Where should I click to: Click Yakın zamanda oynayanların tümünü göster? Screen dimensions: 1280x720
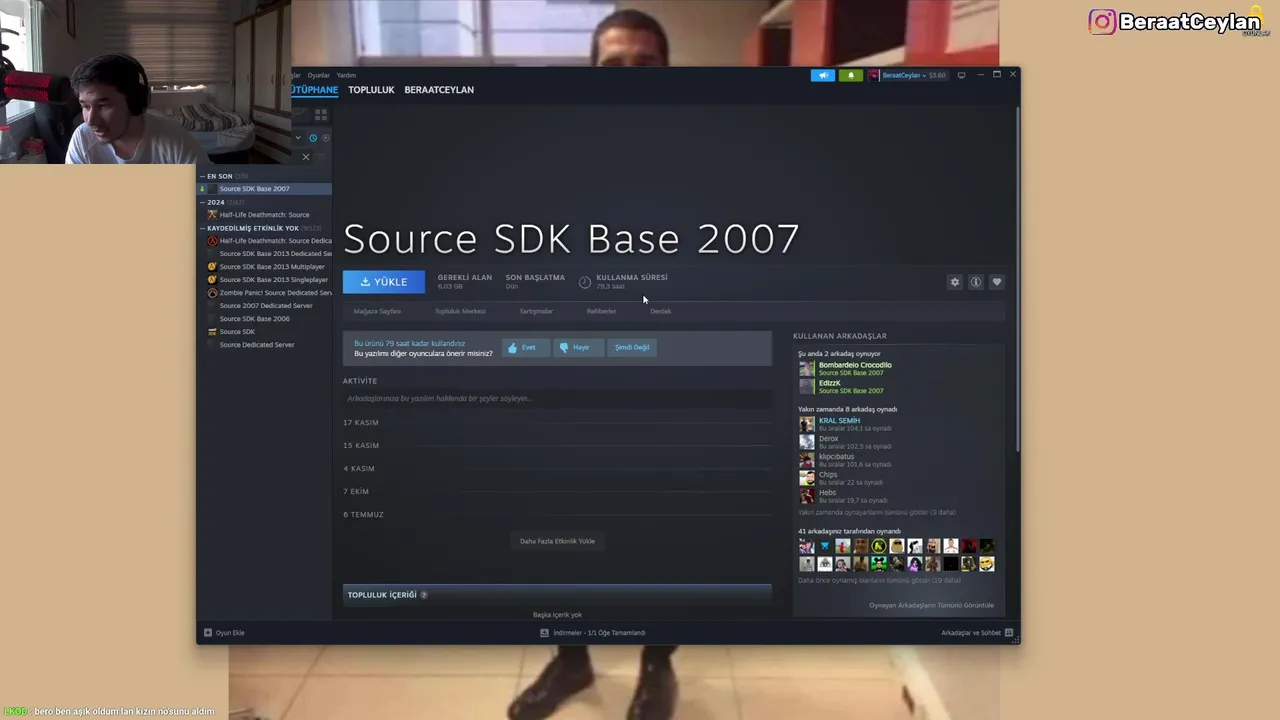tap(876, 513)
